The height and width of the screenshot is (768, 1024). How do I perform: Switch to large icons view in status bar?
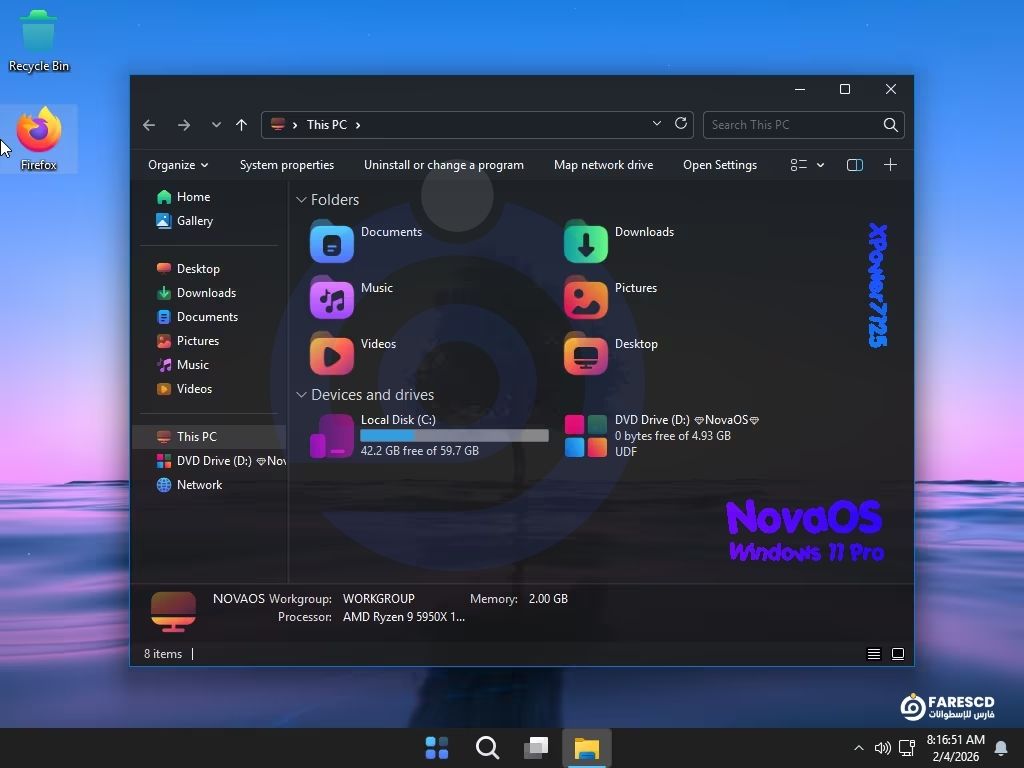(898, 654)
